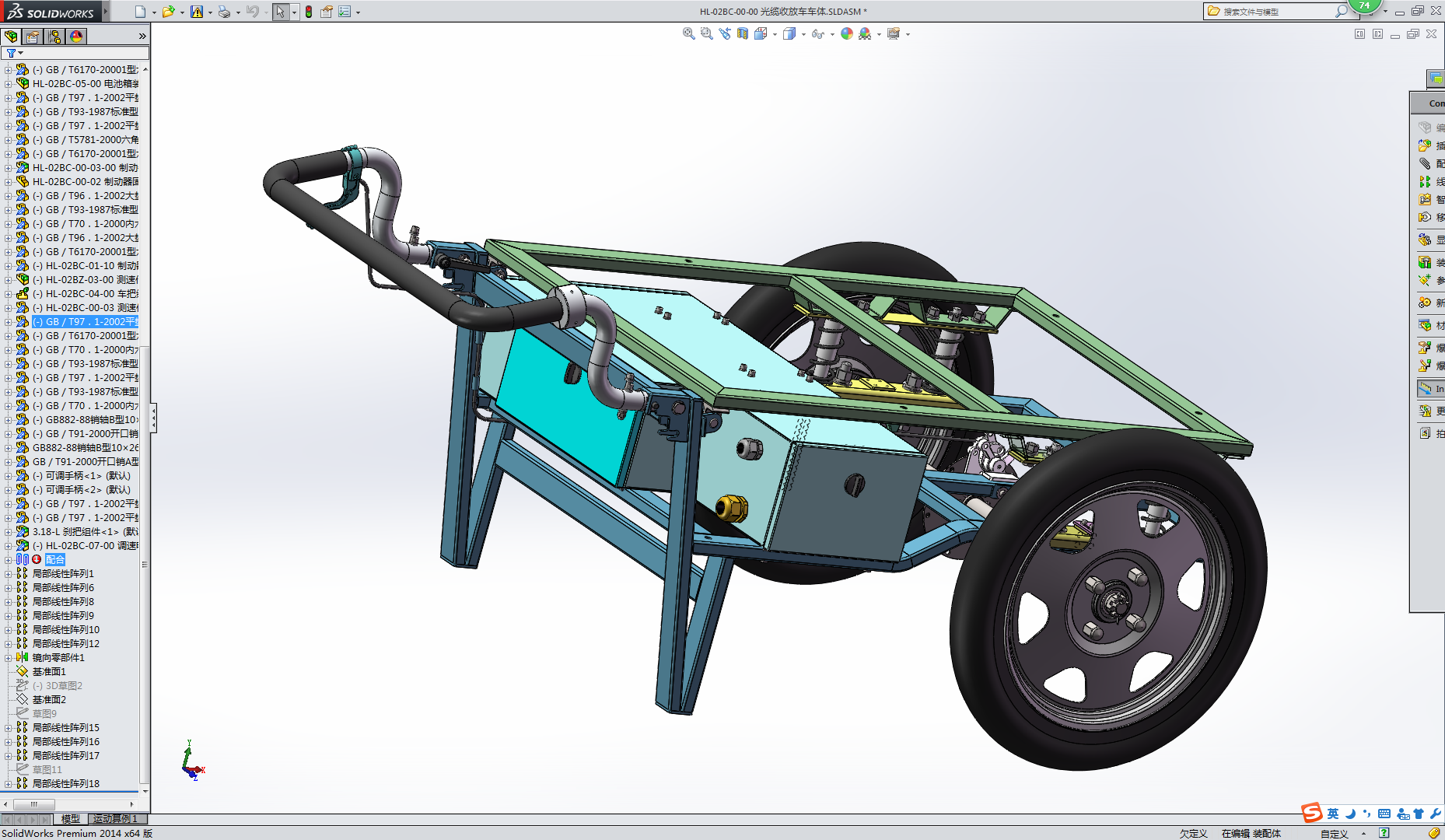
Task: Click the 自定义 unit system status button
Action: tap(1334, 834)
